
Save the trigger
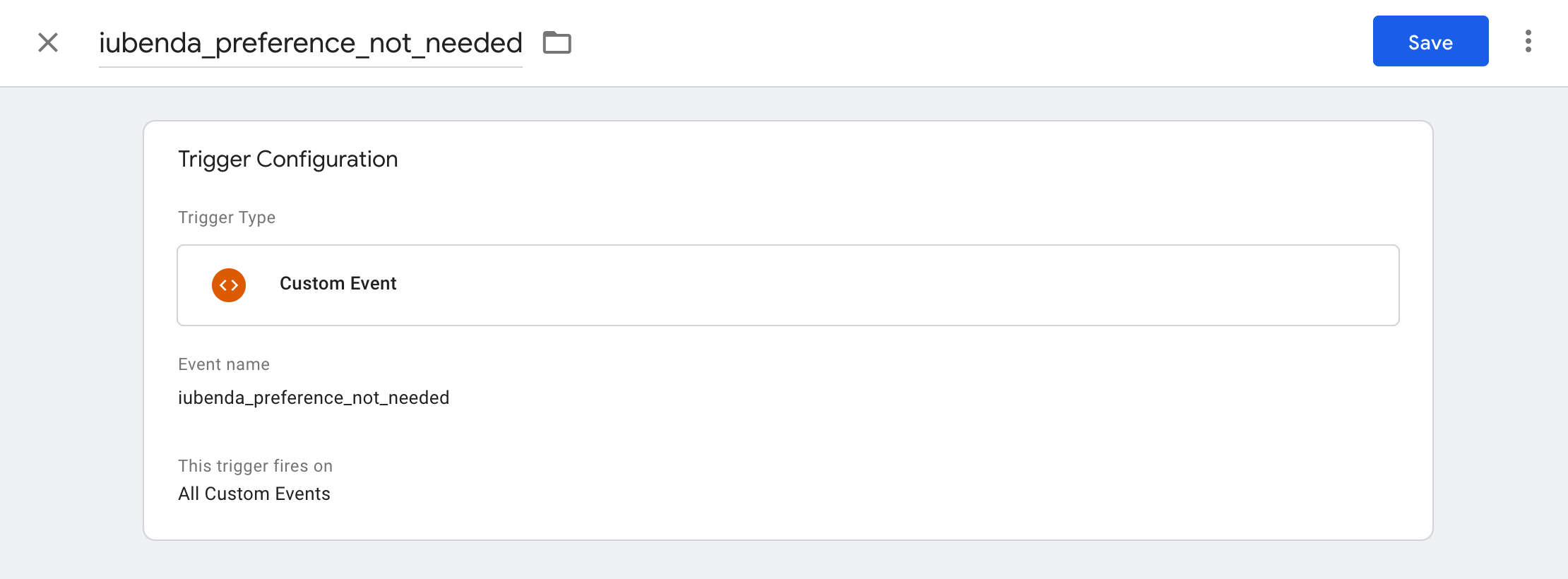coord(1430,42)
